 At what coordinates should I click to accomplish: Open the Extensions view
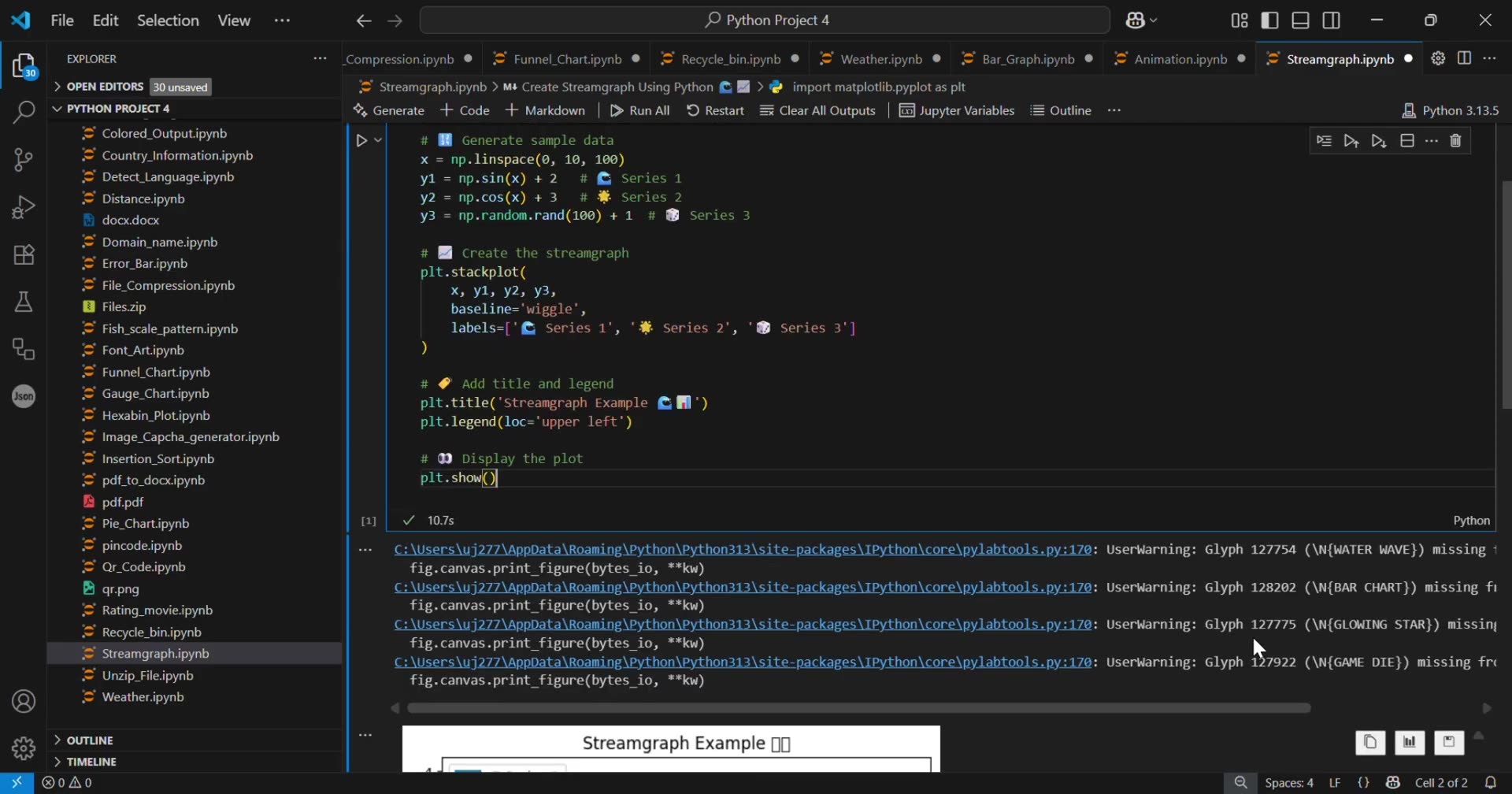coord(24,254)
